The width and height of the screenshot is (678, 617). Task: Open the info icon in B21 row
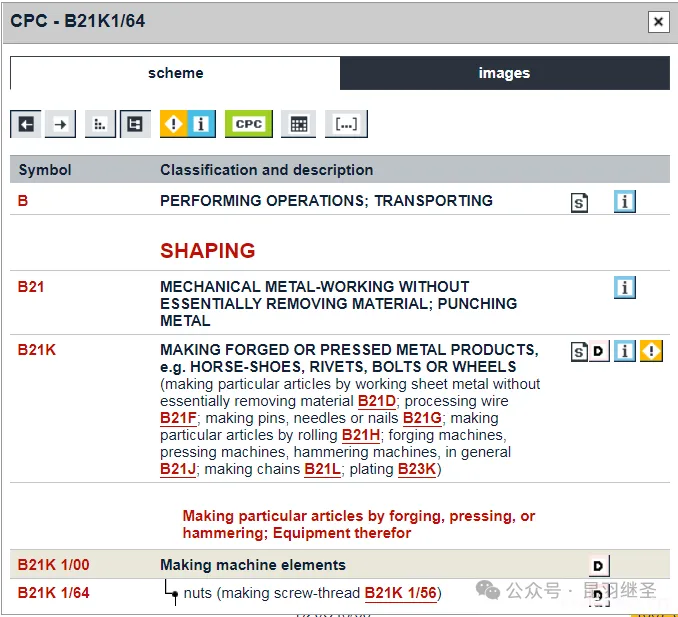[x=625, y=288]
